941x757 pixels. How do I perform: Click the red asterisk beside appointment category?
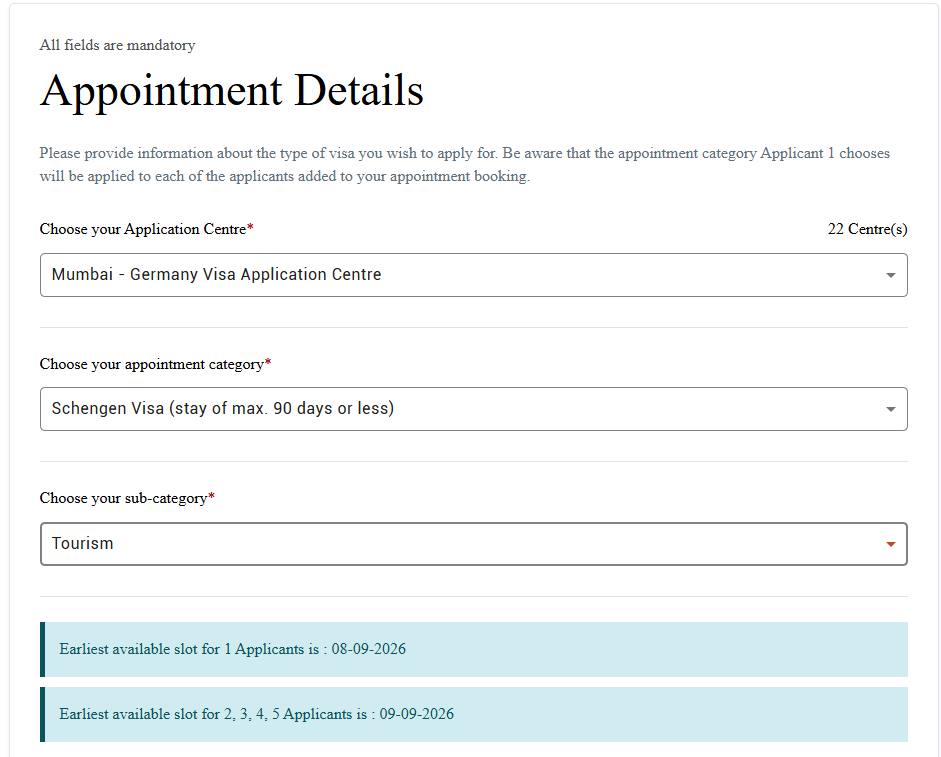(268, 363)
